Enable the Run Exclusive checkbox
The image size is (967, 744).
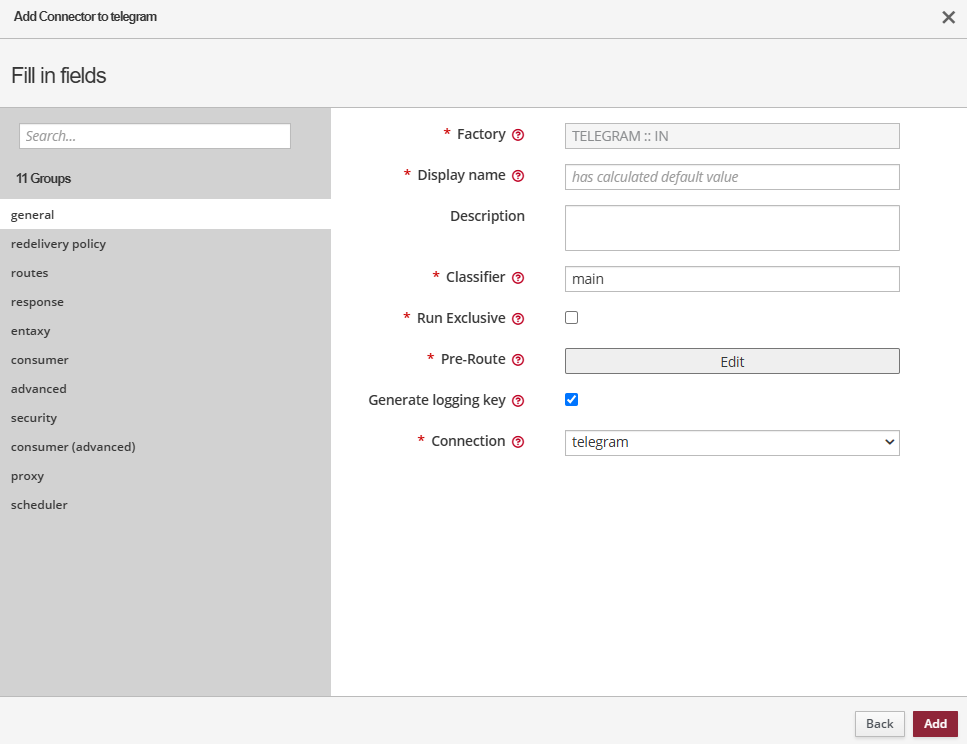point(572,318)
